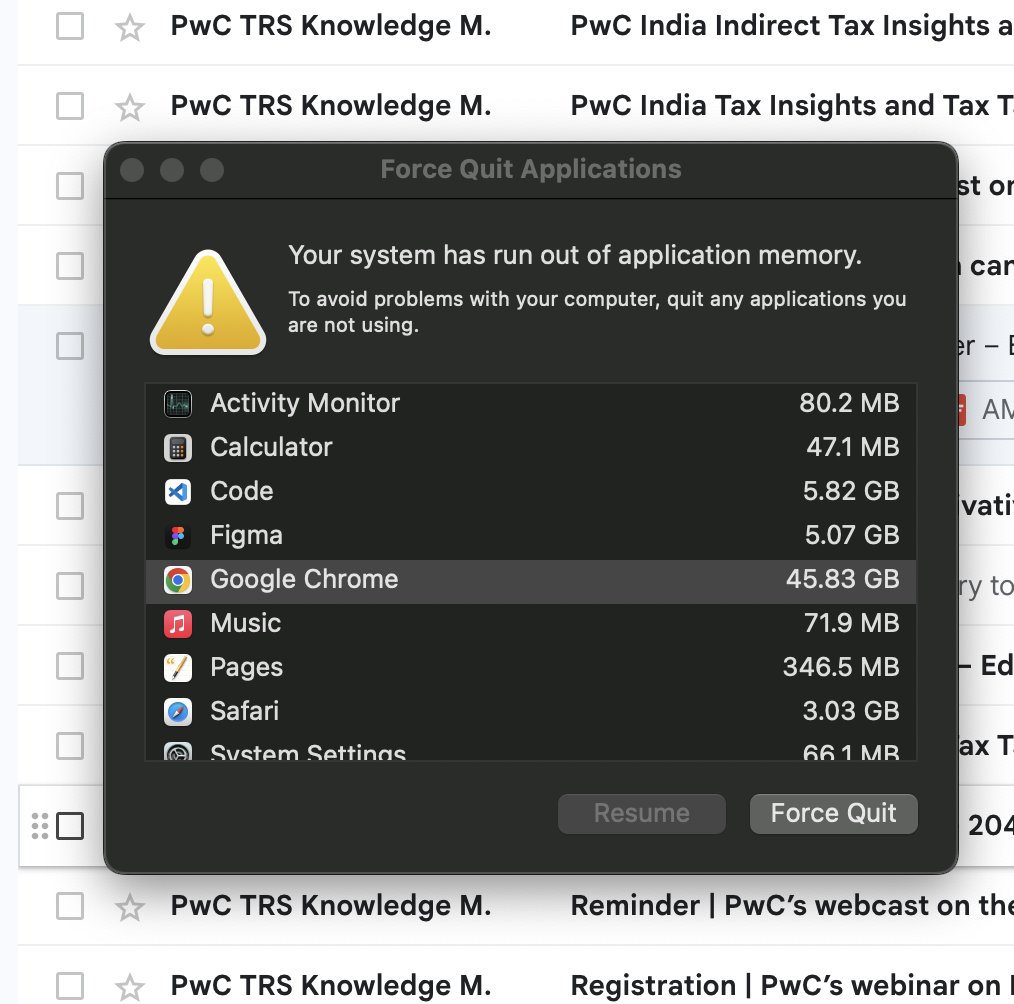Click the leftmost grey window control dot
The height and width of the screenshot is (1004, 1014).
click(x=132, y=170)
